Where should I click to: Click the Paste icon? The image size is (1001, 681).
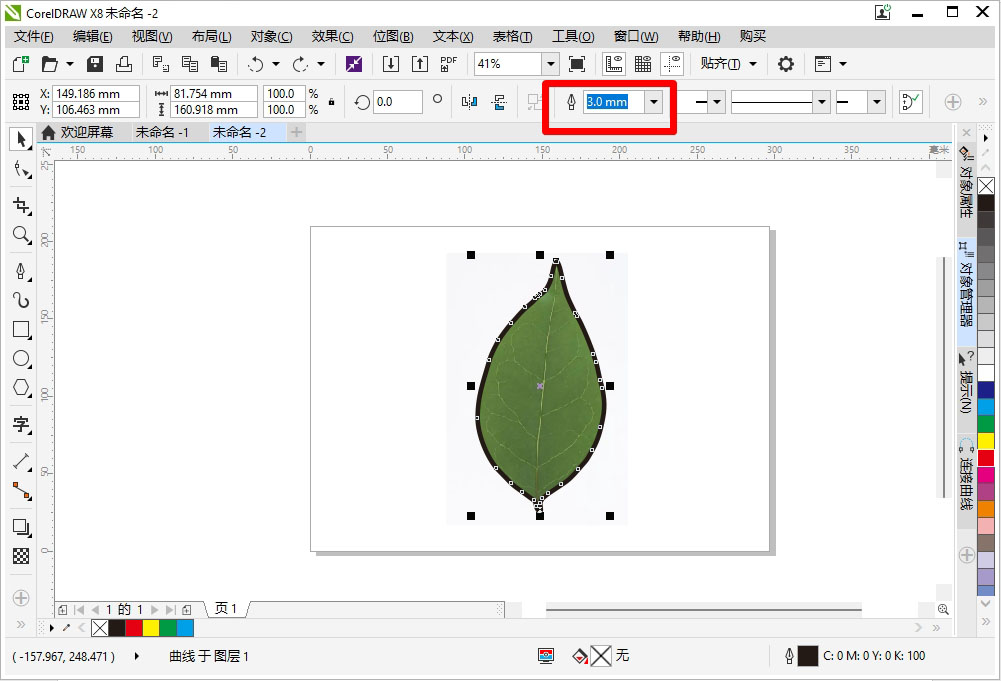[x=219, y=64]
